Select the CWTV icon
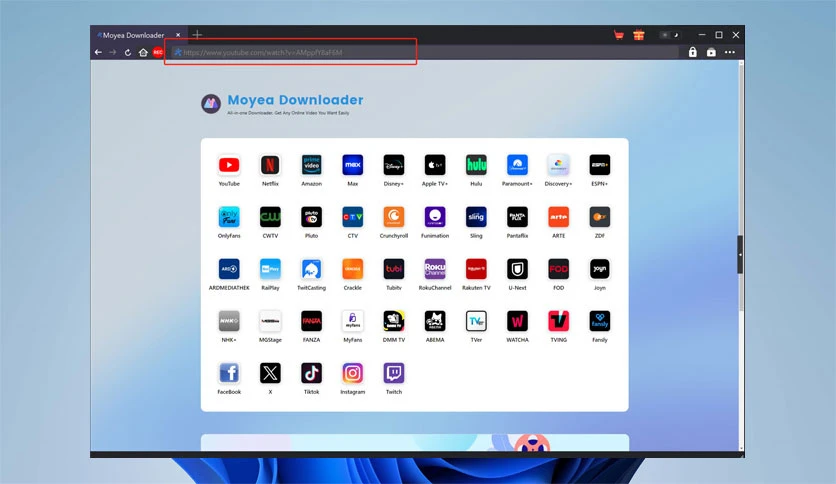This screenshot has width=836, height=484. pyautogui.click(x=270, y=217)
